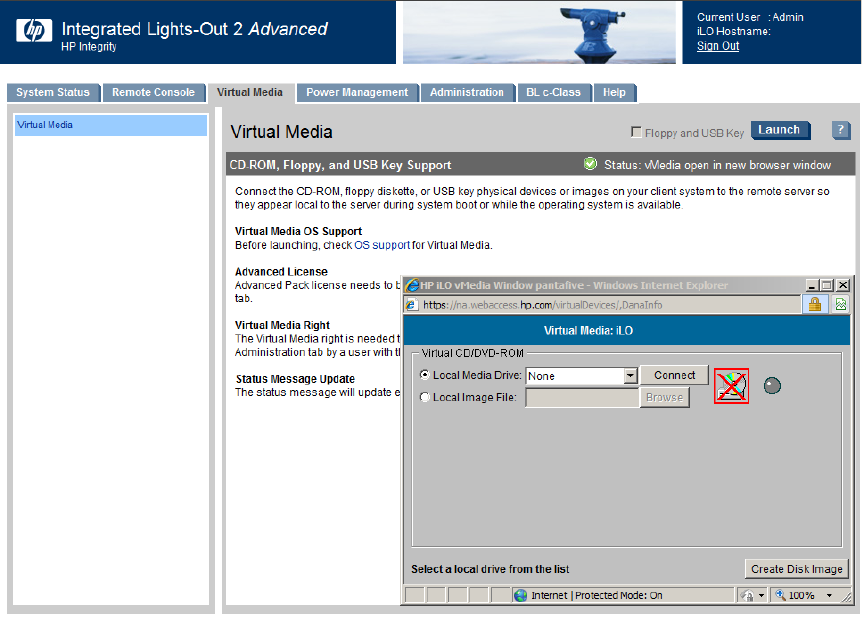Close the vMedia Internet Explorer window
864x618 pixels.
coord(843,285)
